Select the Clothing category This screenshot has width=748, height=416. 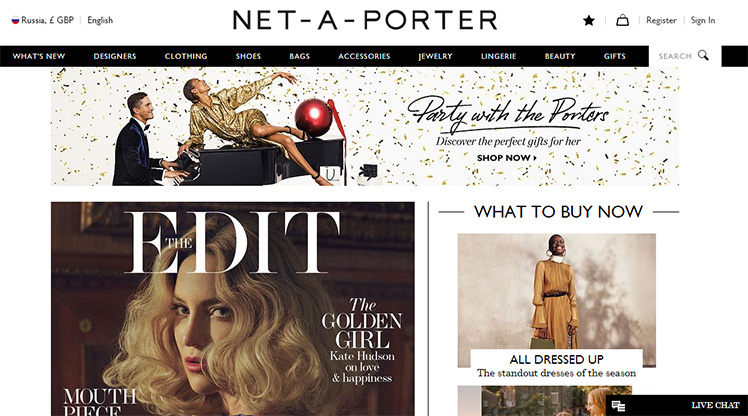(186, 56)
